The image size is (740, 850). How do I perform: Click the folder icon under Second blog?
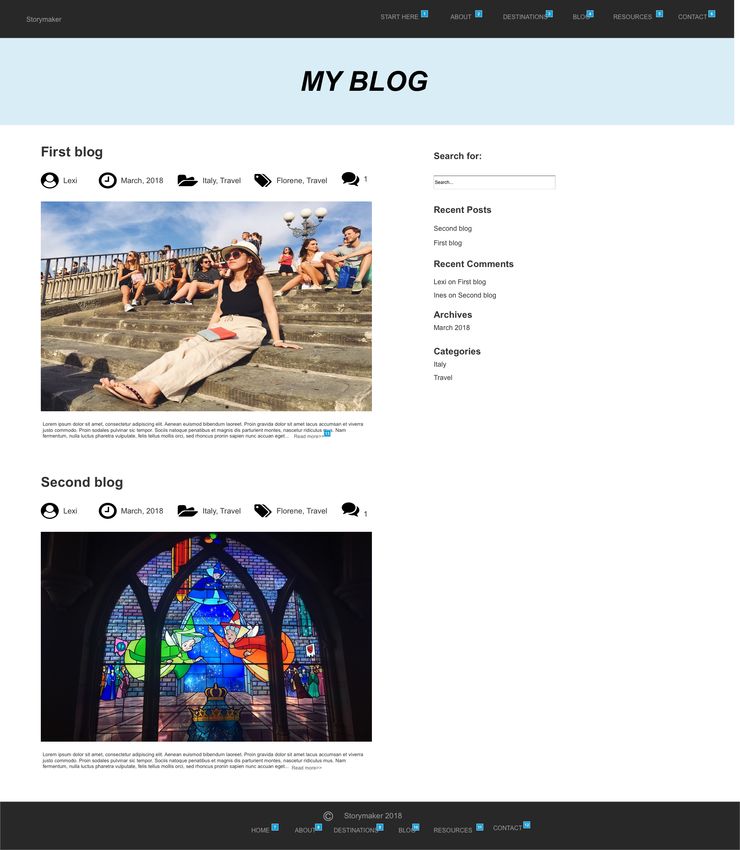coord(188,511)
